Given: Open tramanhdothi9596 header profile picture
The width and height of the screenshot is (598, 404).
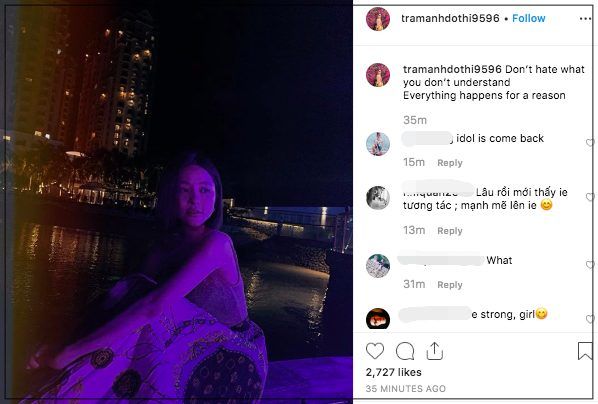Looking at the screenshot, I should coord(378,19).
